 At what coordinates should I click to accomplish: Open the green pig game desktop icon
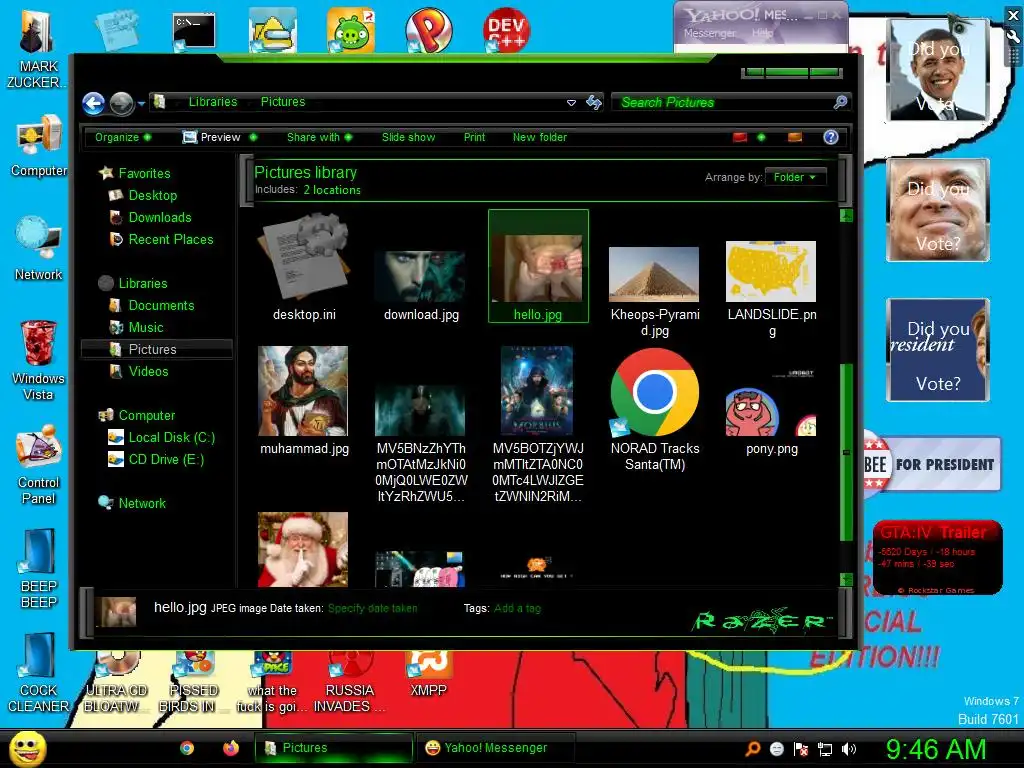tap(351, 29)
